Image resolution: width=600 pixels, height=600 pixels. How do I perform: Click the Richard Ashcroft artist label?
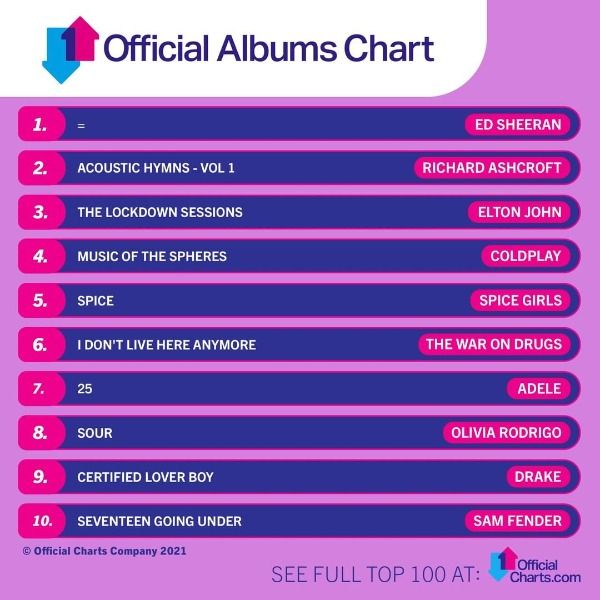492,168
